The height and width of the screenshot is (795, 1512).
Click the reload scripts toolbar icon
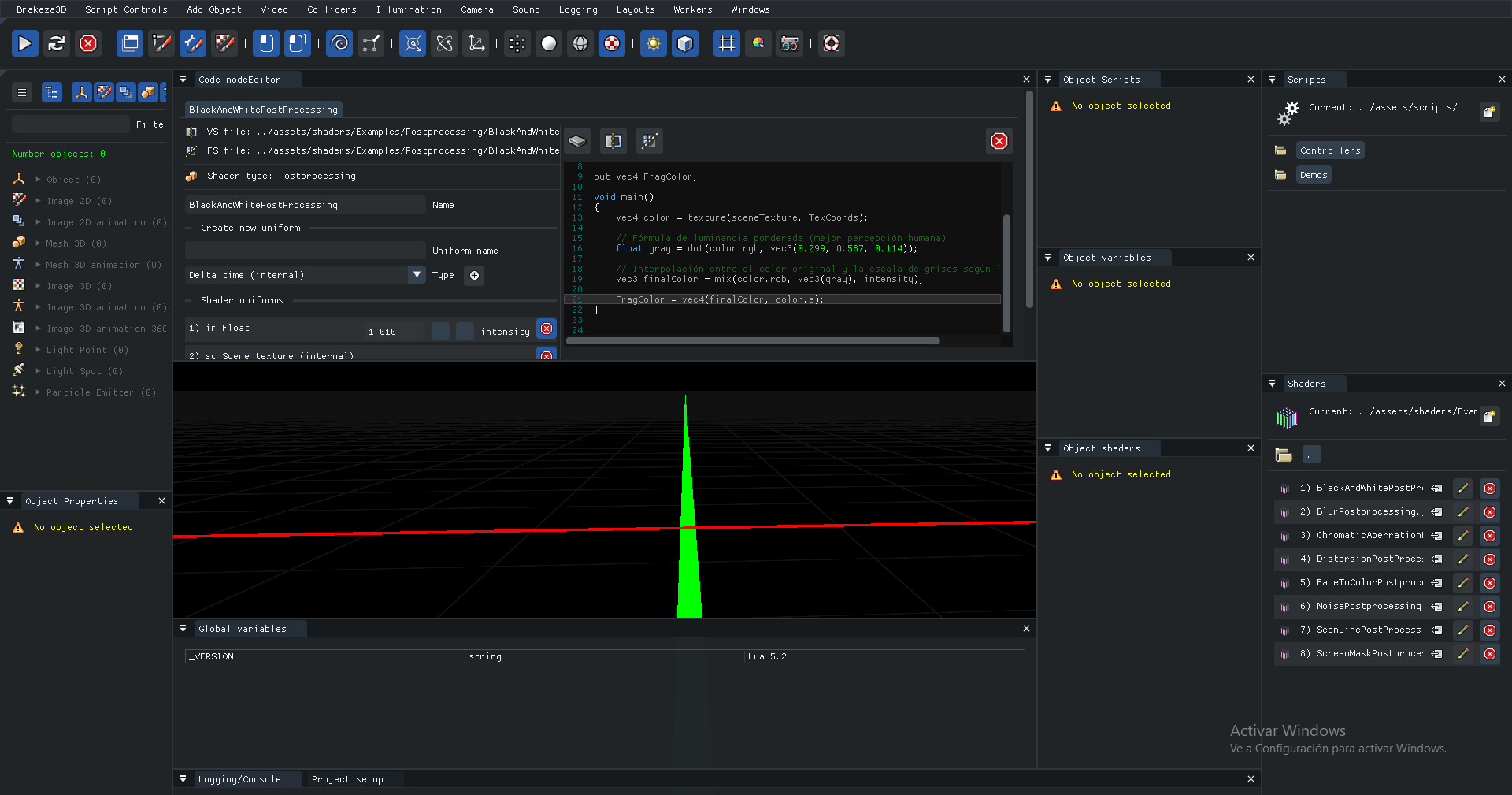[x=56, y=43]
